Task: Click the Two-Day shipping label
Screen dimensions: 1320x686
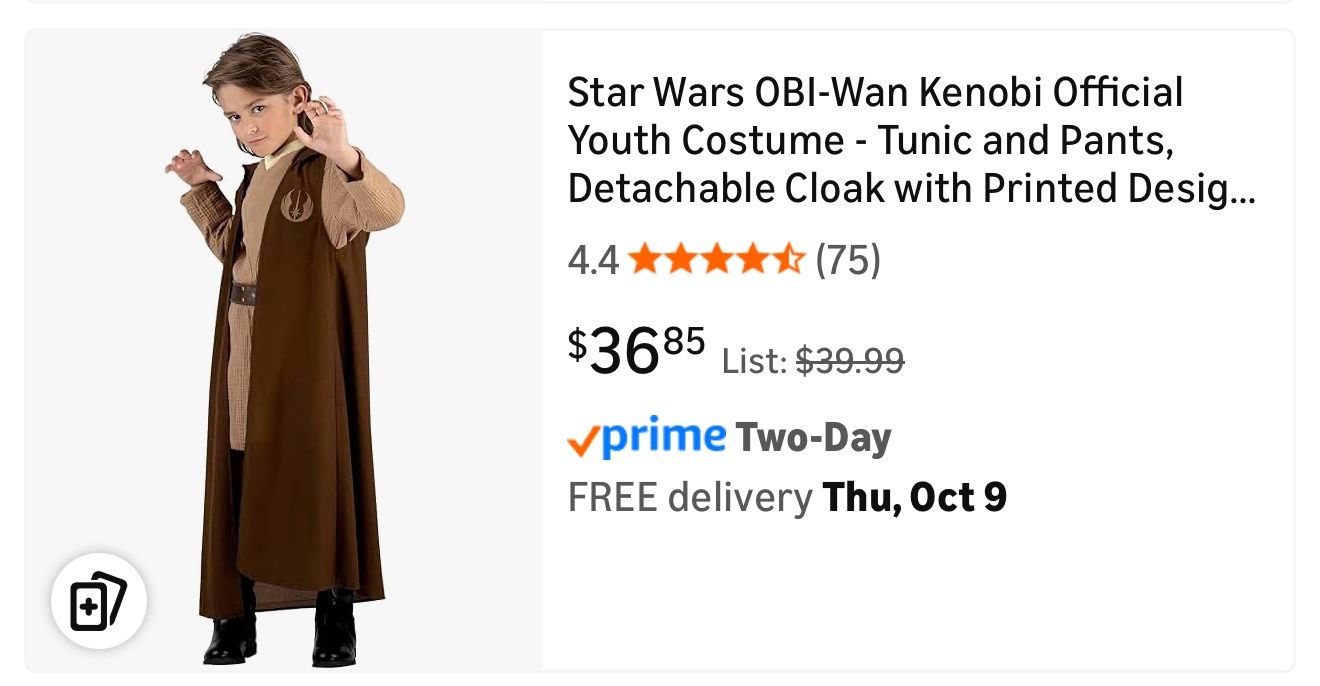Action: (812, 439)
